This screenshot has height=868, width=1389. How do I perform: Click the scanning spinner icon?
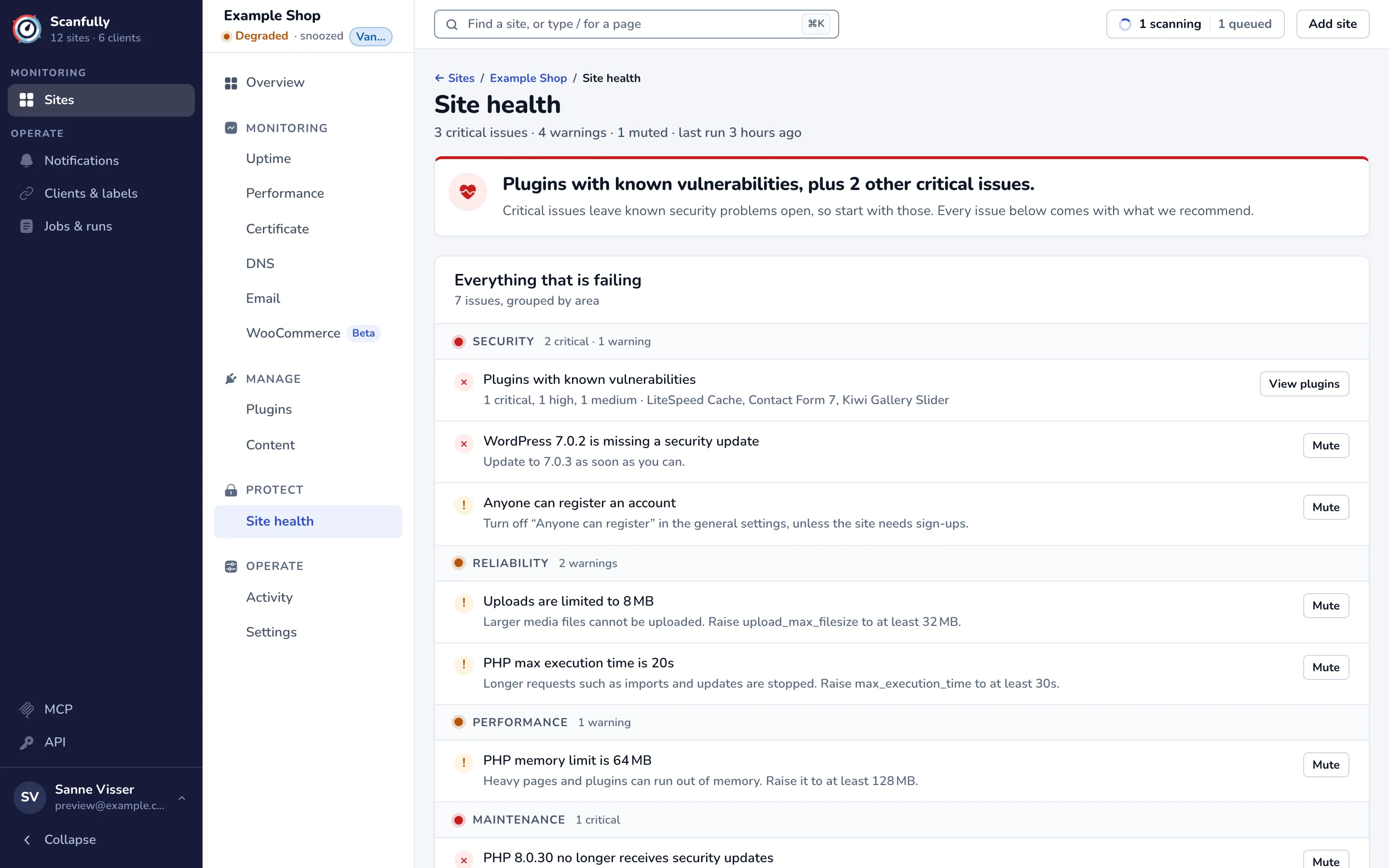coord(1125,24)
